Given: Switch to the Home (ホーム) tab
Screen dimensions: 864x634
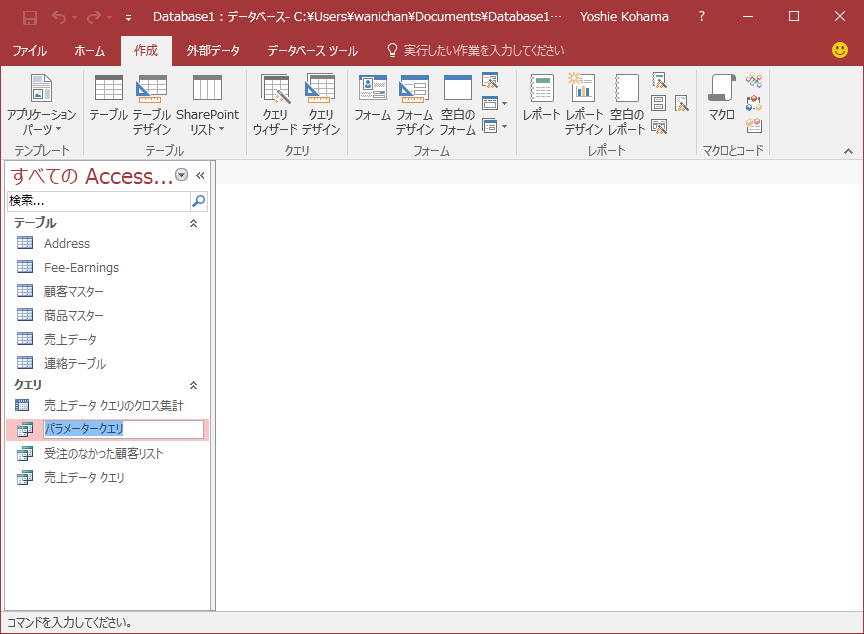Looking at the screenshot, I should pos(89,51).
